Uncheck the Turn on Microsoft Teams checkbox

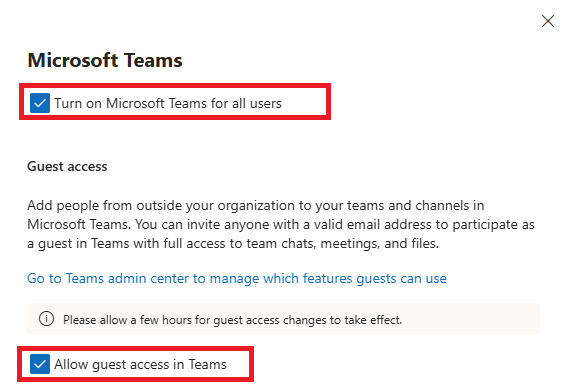pyautogui.click(x=40, y=103)
